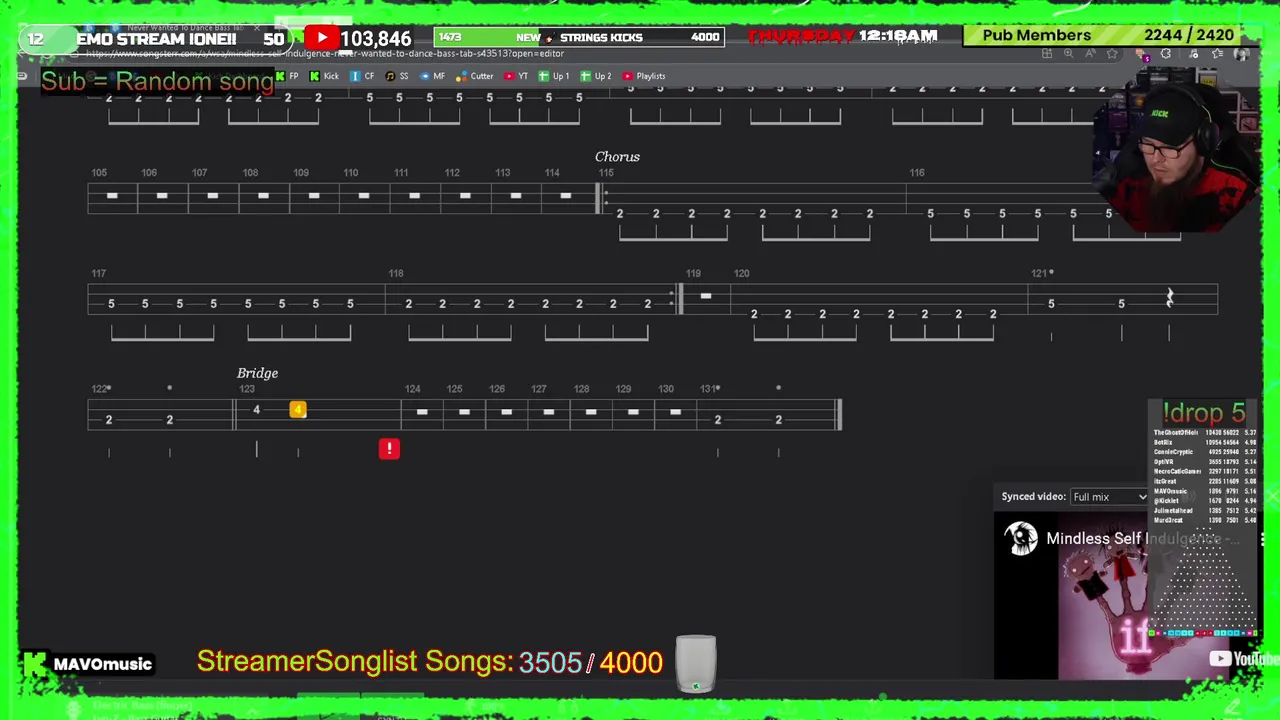
Task: Open the Kick bookmark
Action: (324, 76)
